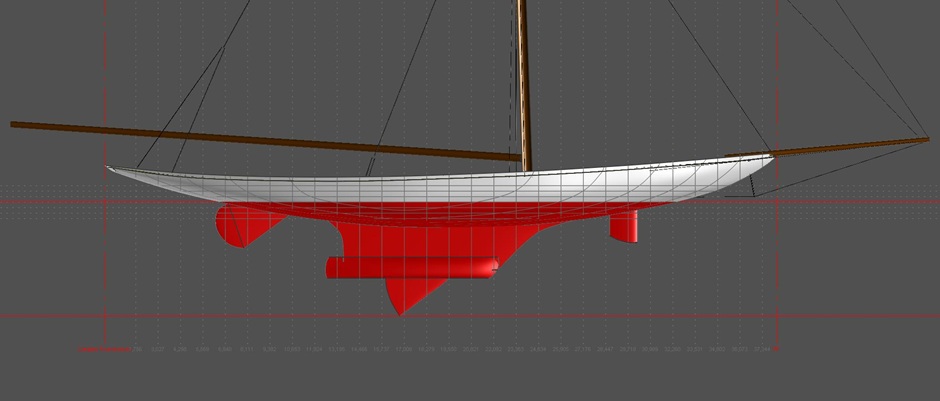
Task: Click the pointed bottom tip of the keel
Action: pos(400,313)
